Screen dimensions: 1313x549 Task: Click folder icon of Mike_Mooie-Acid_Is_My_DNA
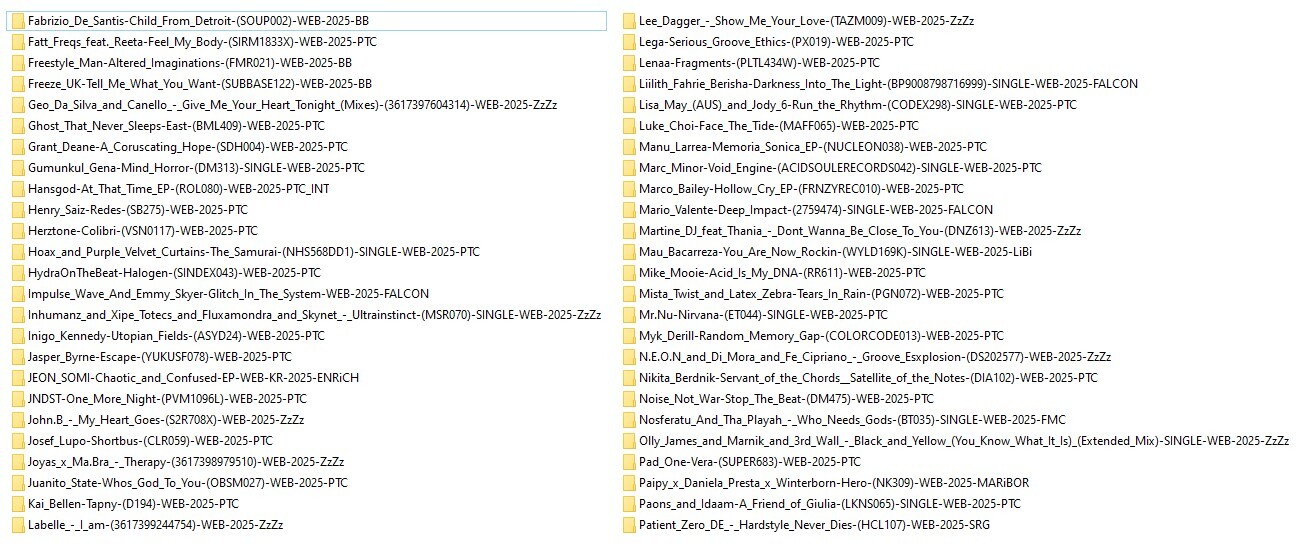[628, 273]
